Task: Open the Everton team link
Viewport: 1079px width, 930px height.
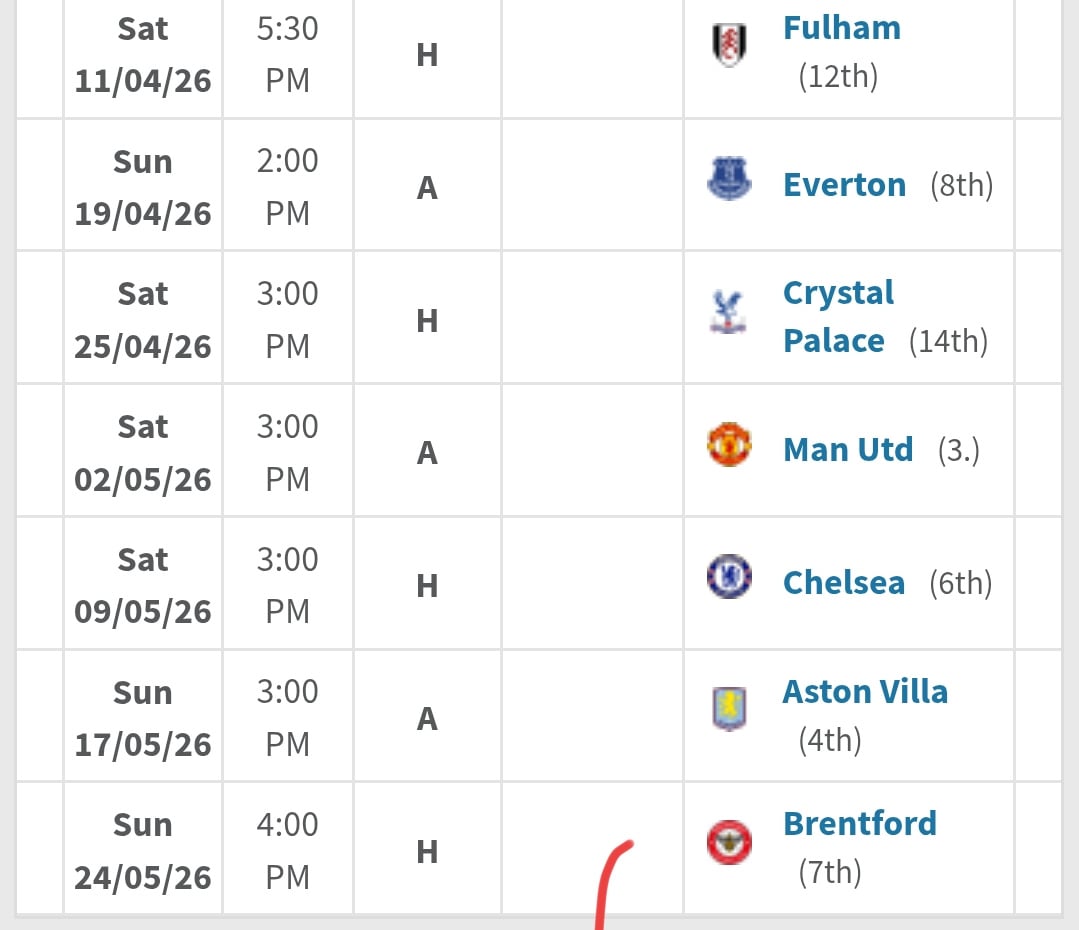Action: tap(844, 185)
